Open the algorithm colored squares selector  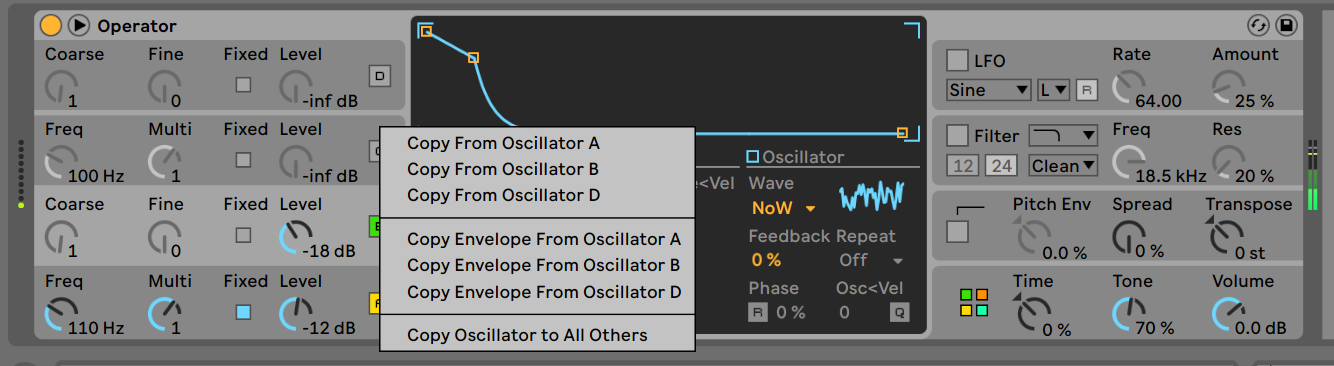point(973,303)
